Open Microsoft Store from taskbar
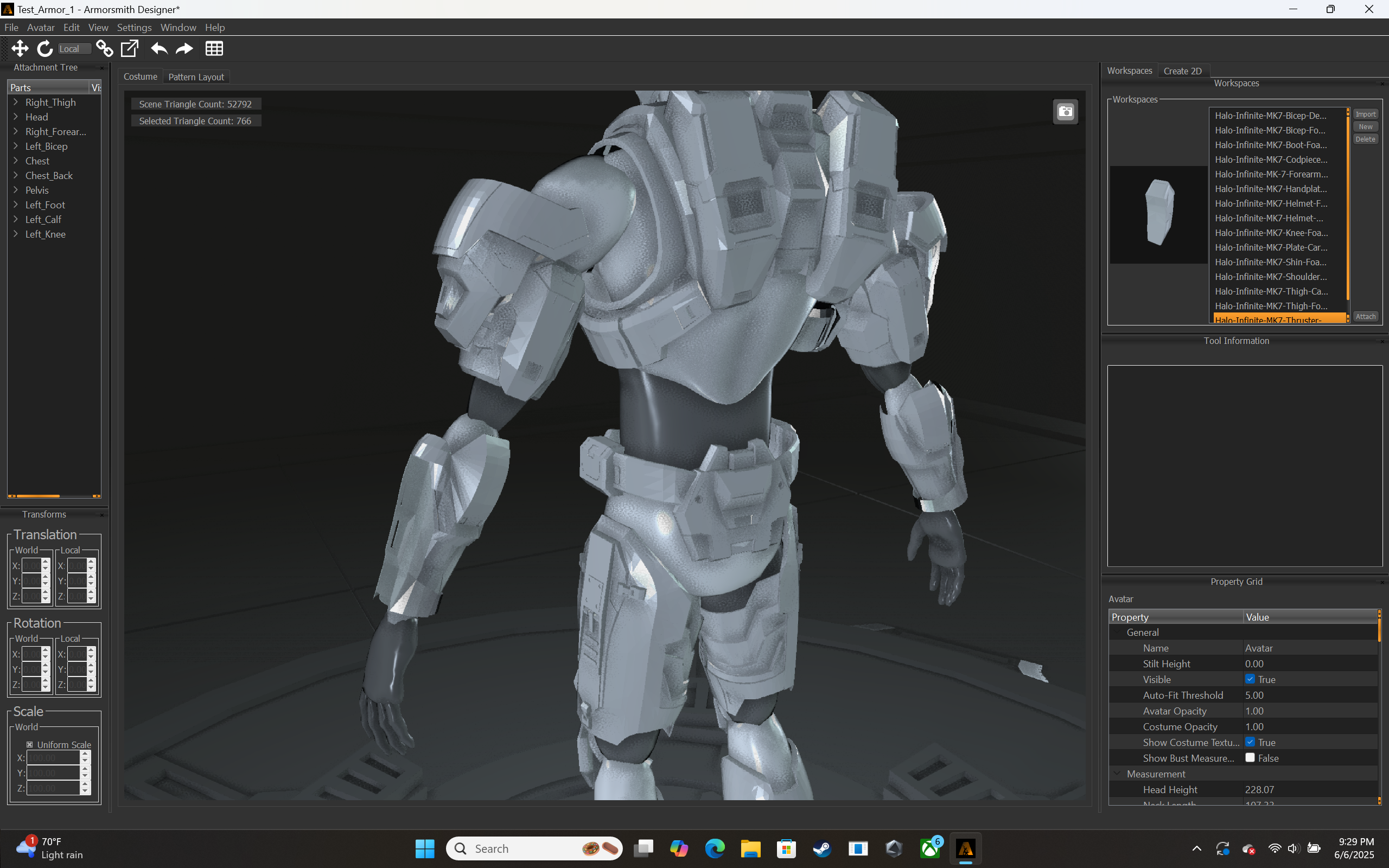This screenshot has width=1389, height=868. pos(786,848)
